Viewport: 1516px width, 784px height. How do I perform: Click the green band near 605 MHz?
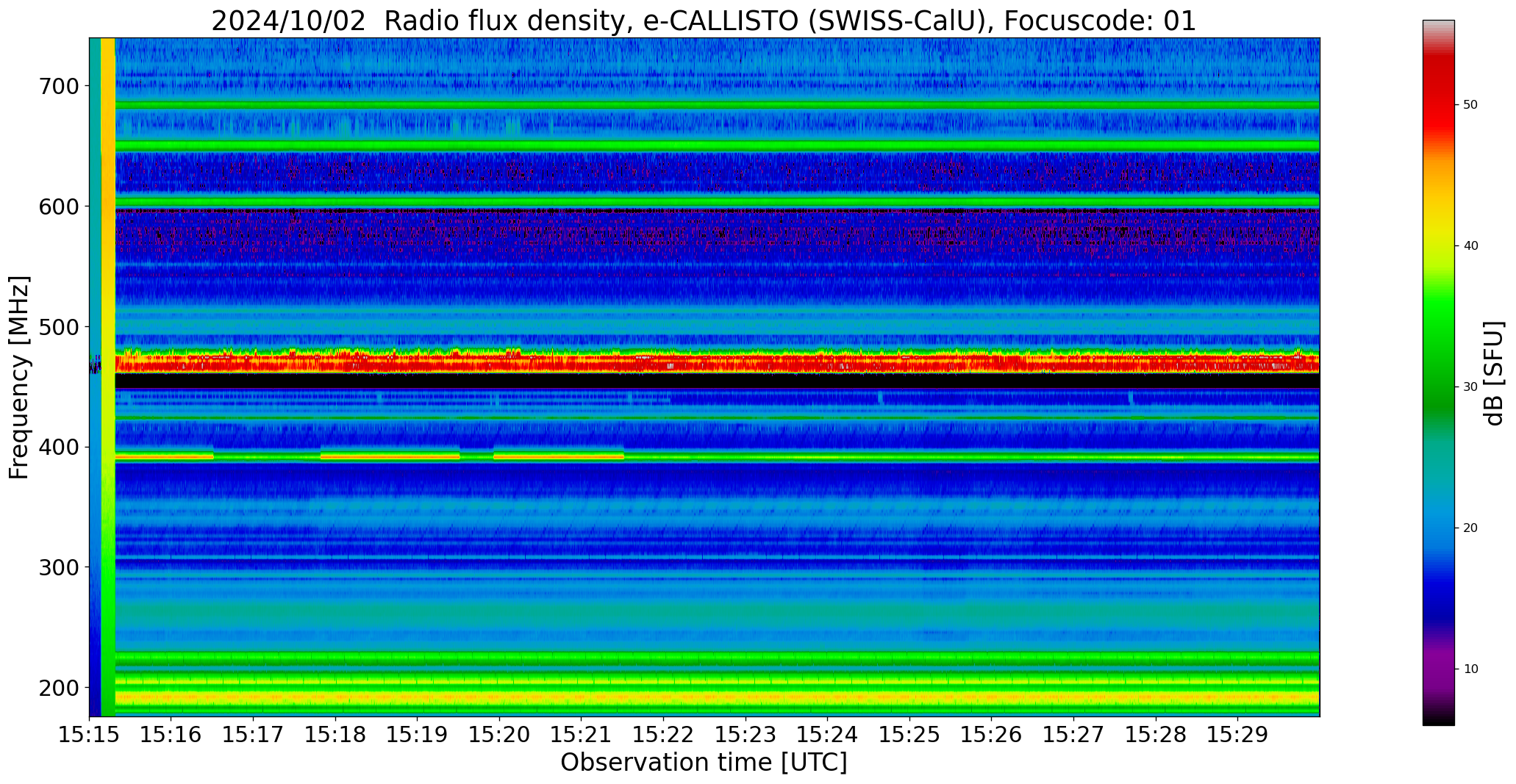[717, 201]
